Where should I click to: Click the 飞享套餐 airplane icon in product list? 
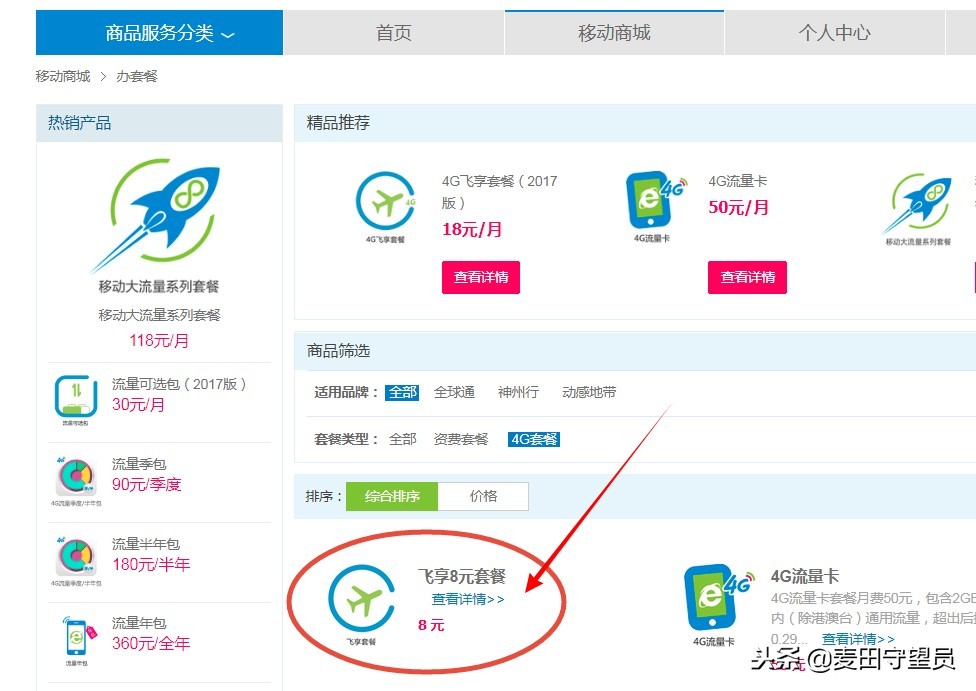point(362,599)
